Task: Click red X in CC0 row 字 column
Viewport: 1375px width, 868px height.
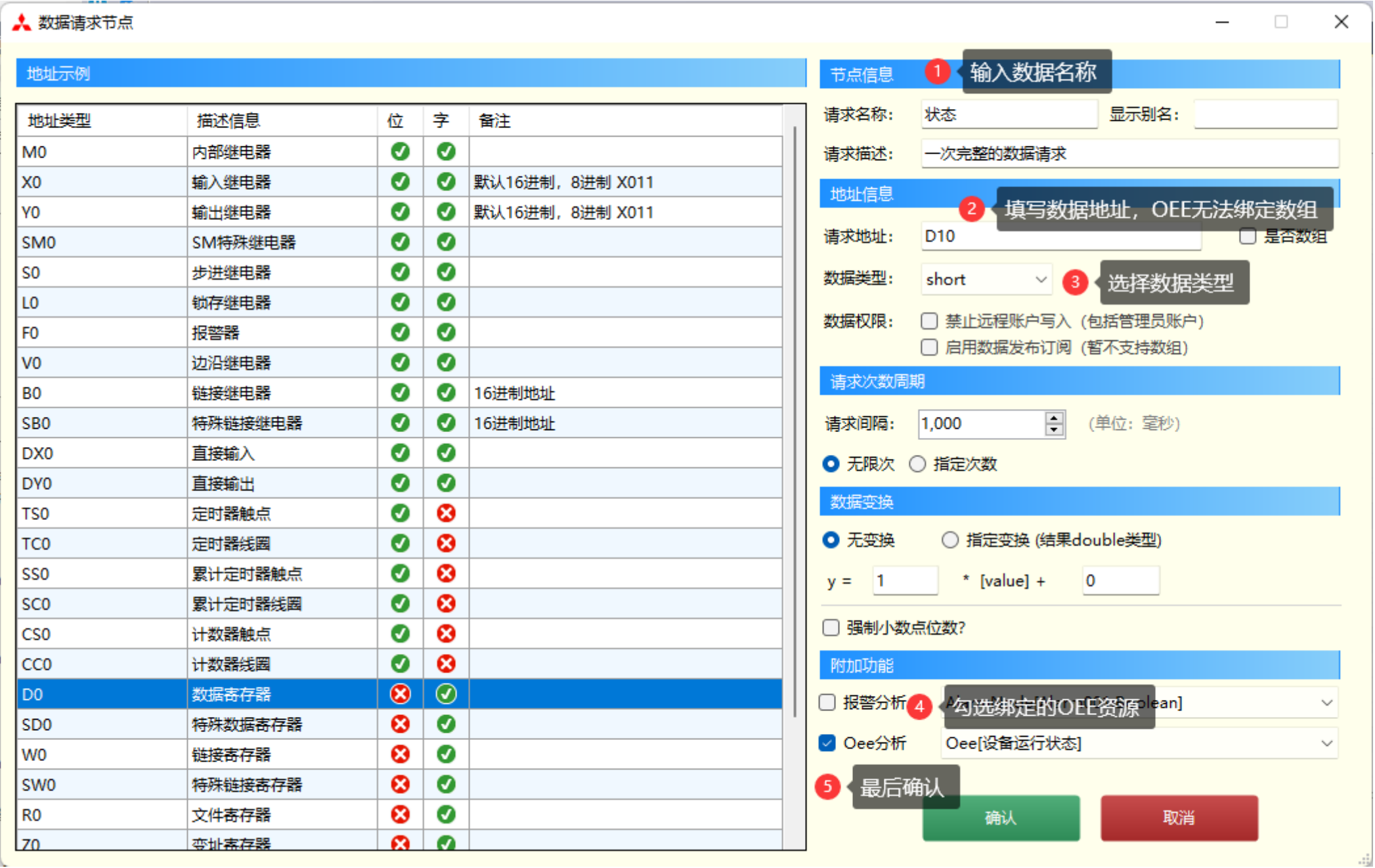Action: click(x=447, y=664)
